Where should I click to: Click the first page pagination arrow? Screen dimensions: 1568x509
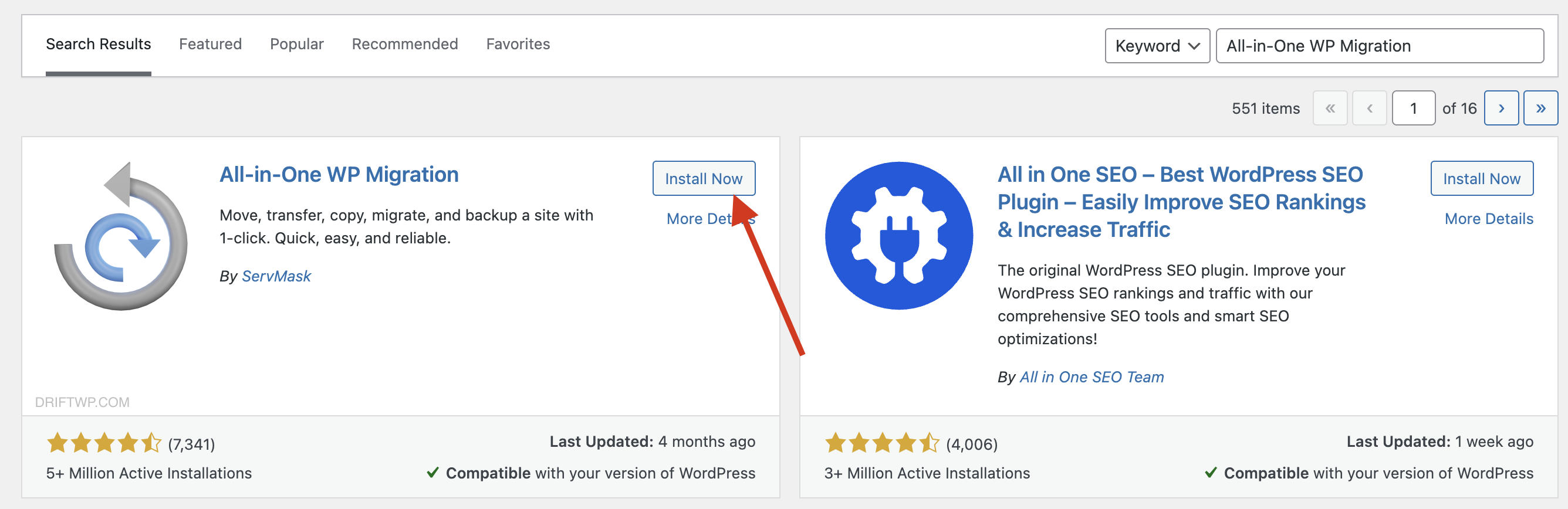coord(1330,108)
